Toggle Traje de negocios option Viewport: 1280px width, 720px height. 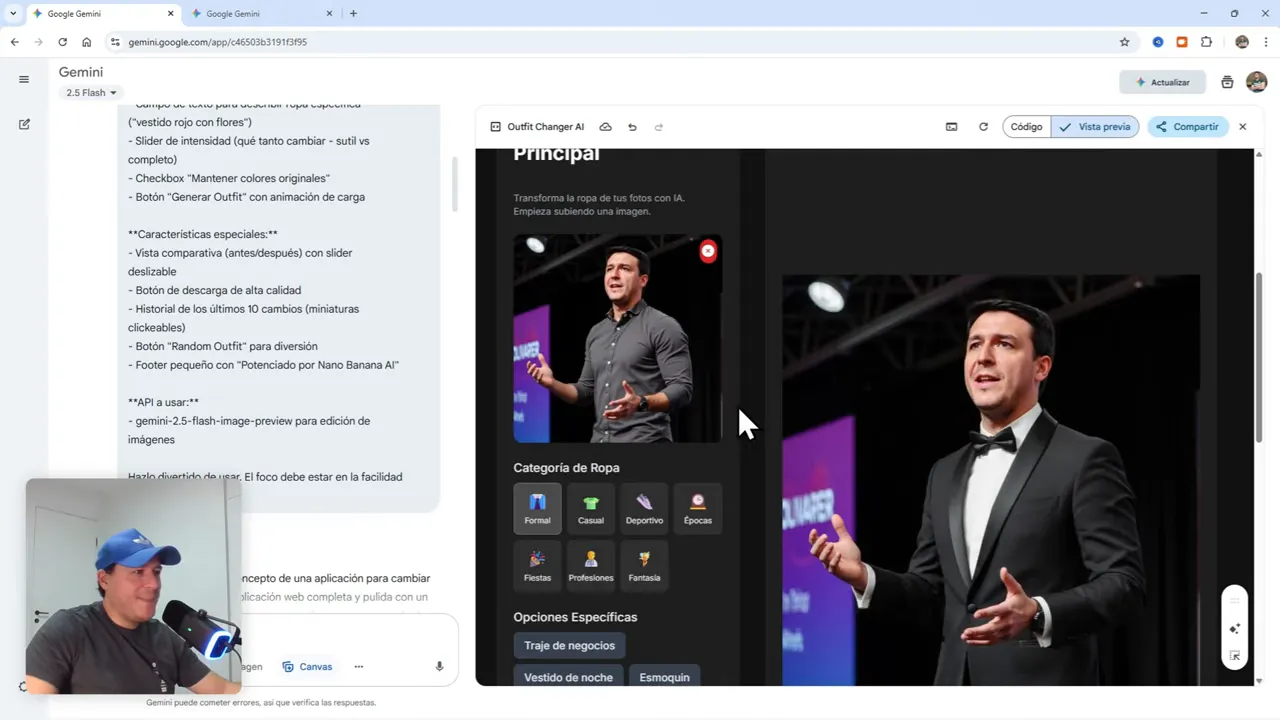click(569, 645)
